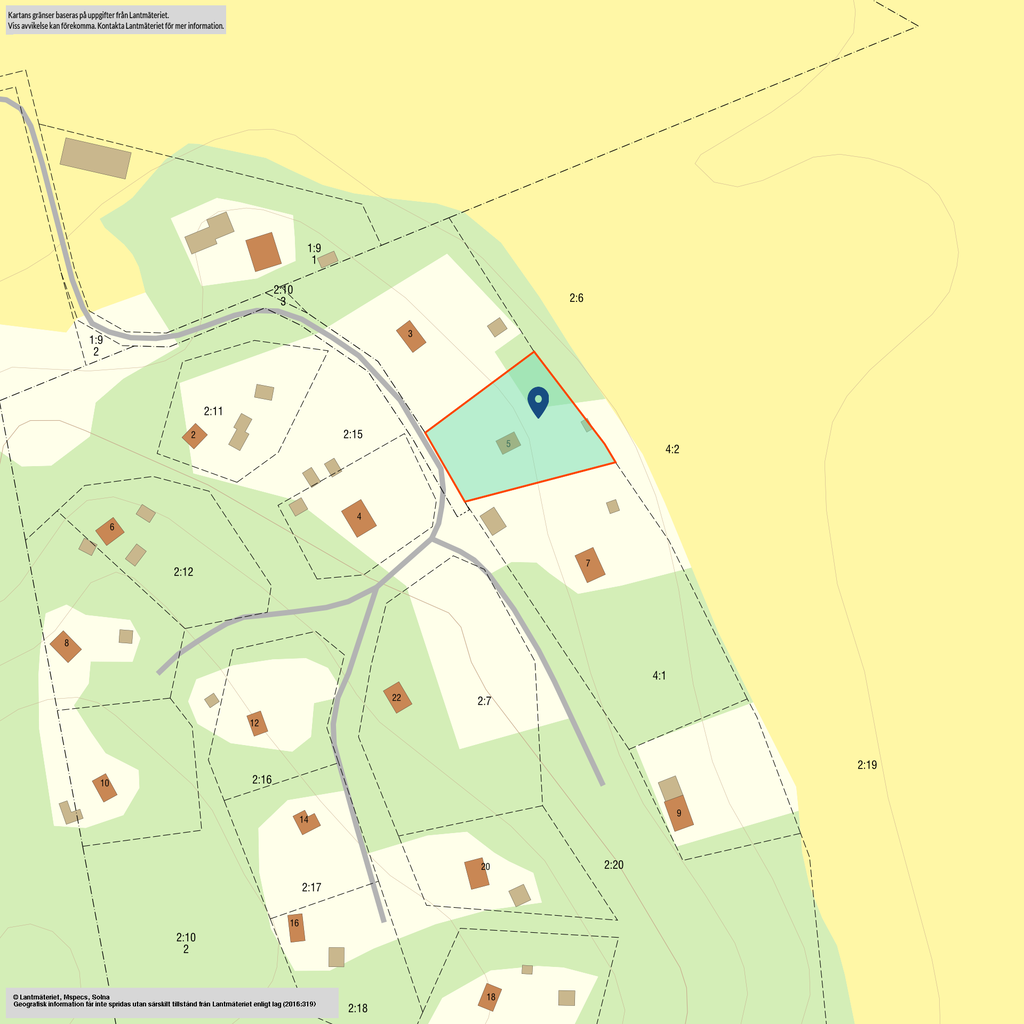The width and height of the screenshot is (1024, 1024).
Task: Click the orange building numbered 22
Action: [x=397, y=697]
